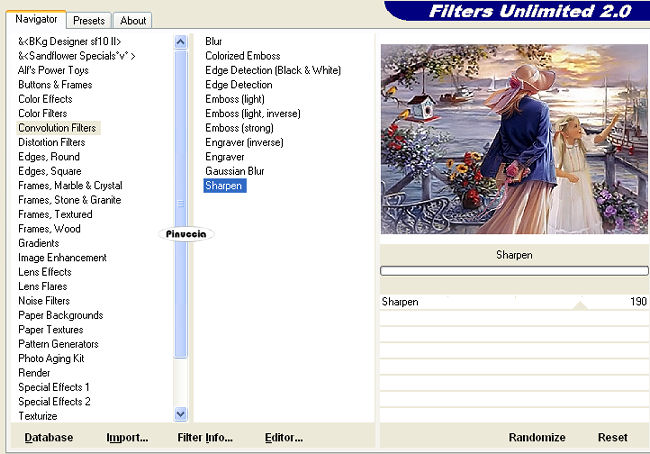Switch to the Navigator tab
The width and height of the screenshot is (650, 454).
pos(36,19)
